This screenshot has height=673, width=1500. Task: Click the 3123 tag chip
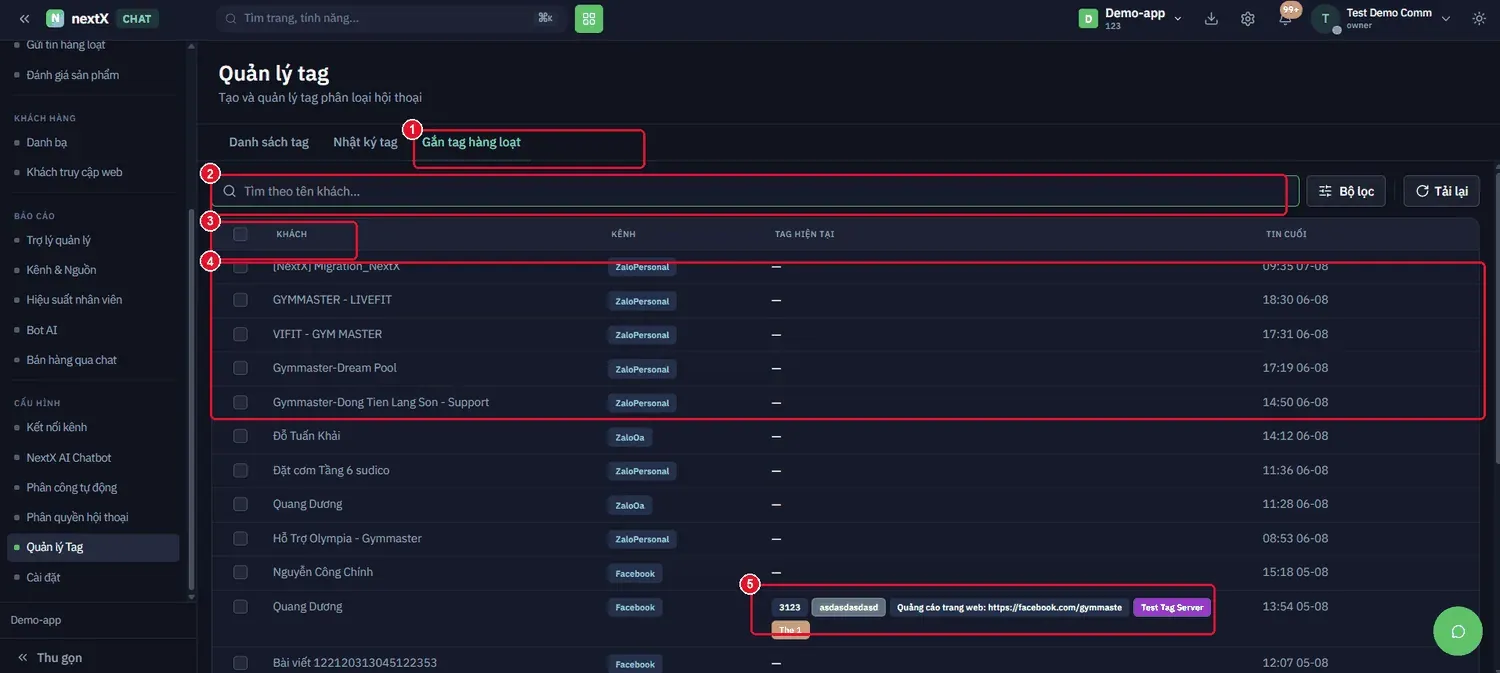(x=790, y=607)
